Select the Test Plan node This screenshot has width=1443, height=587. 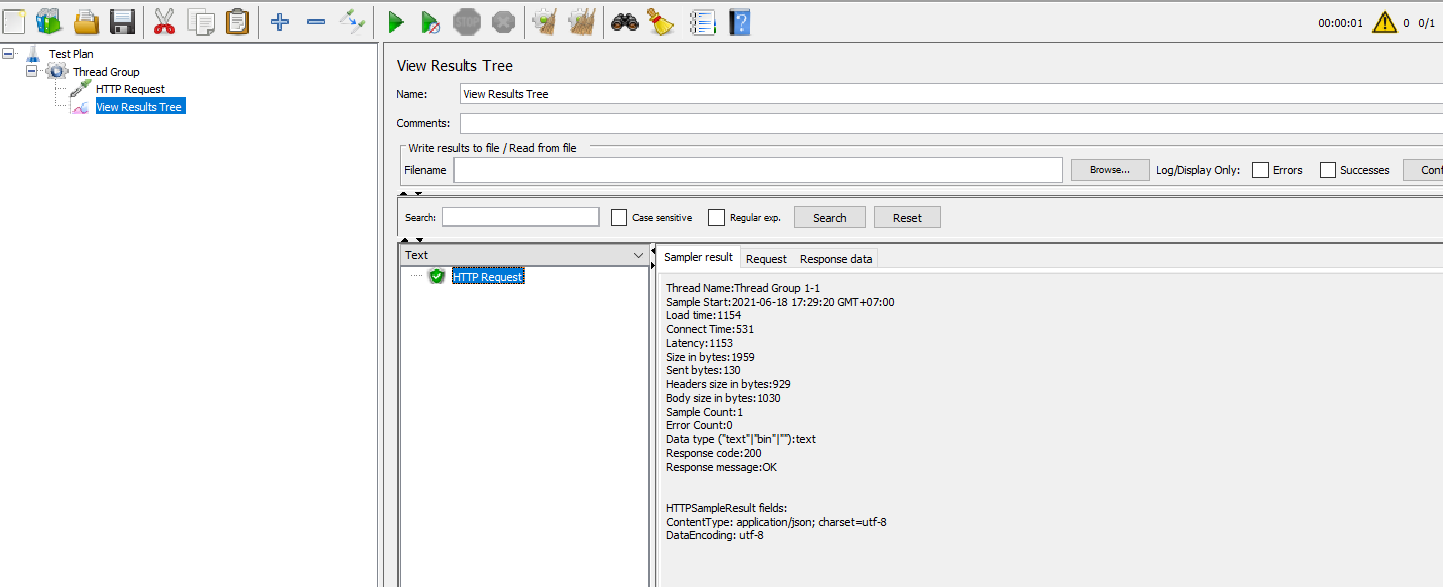pyautogui.click(x=71, y=54)
